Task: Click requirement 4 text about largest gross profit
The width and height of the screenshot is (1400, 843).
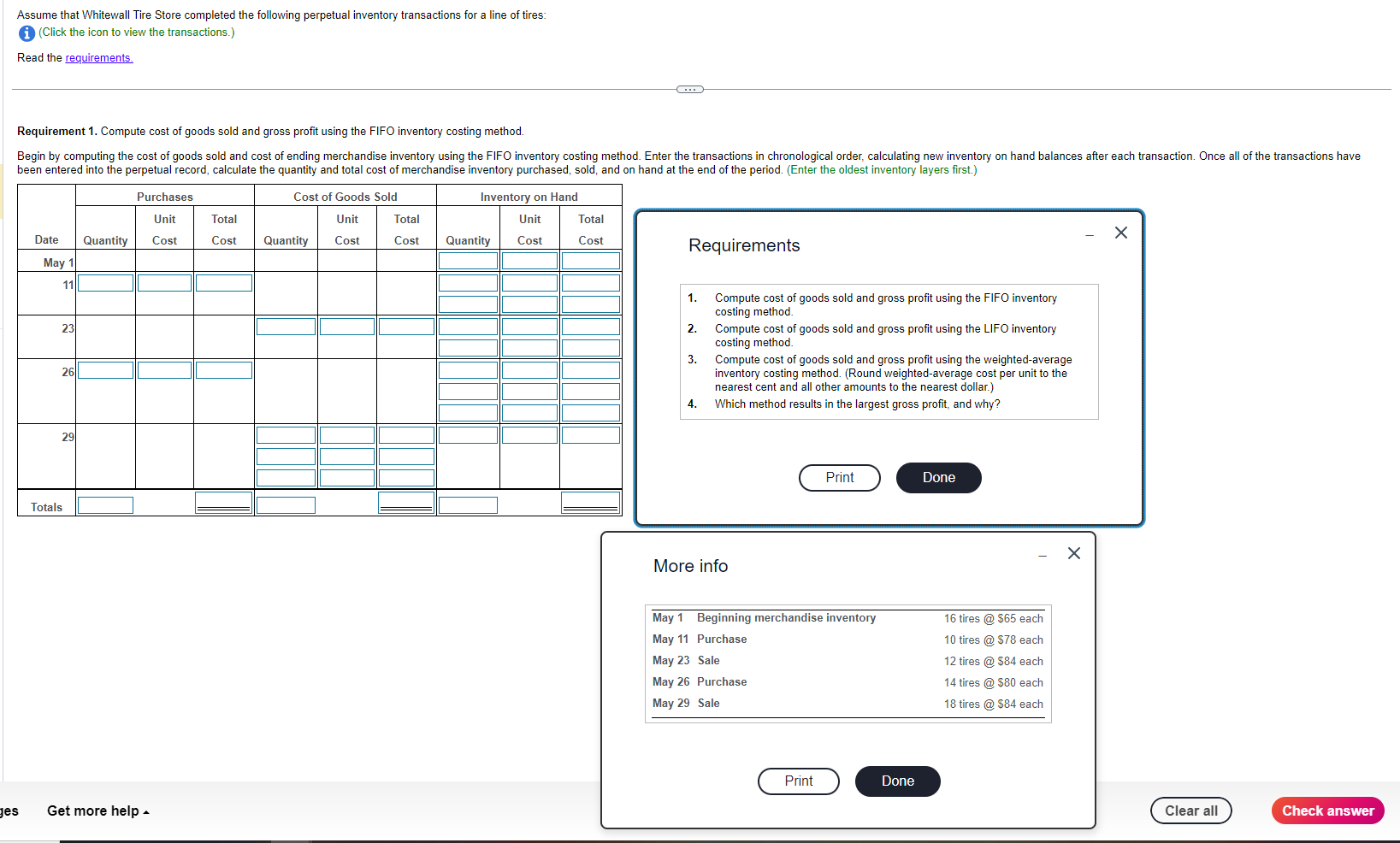Action: (x=857, y=404)
